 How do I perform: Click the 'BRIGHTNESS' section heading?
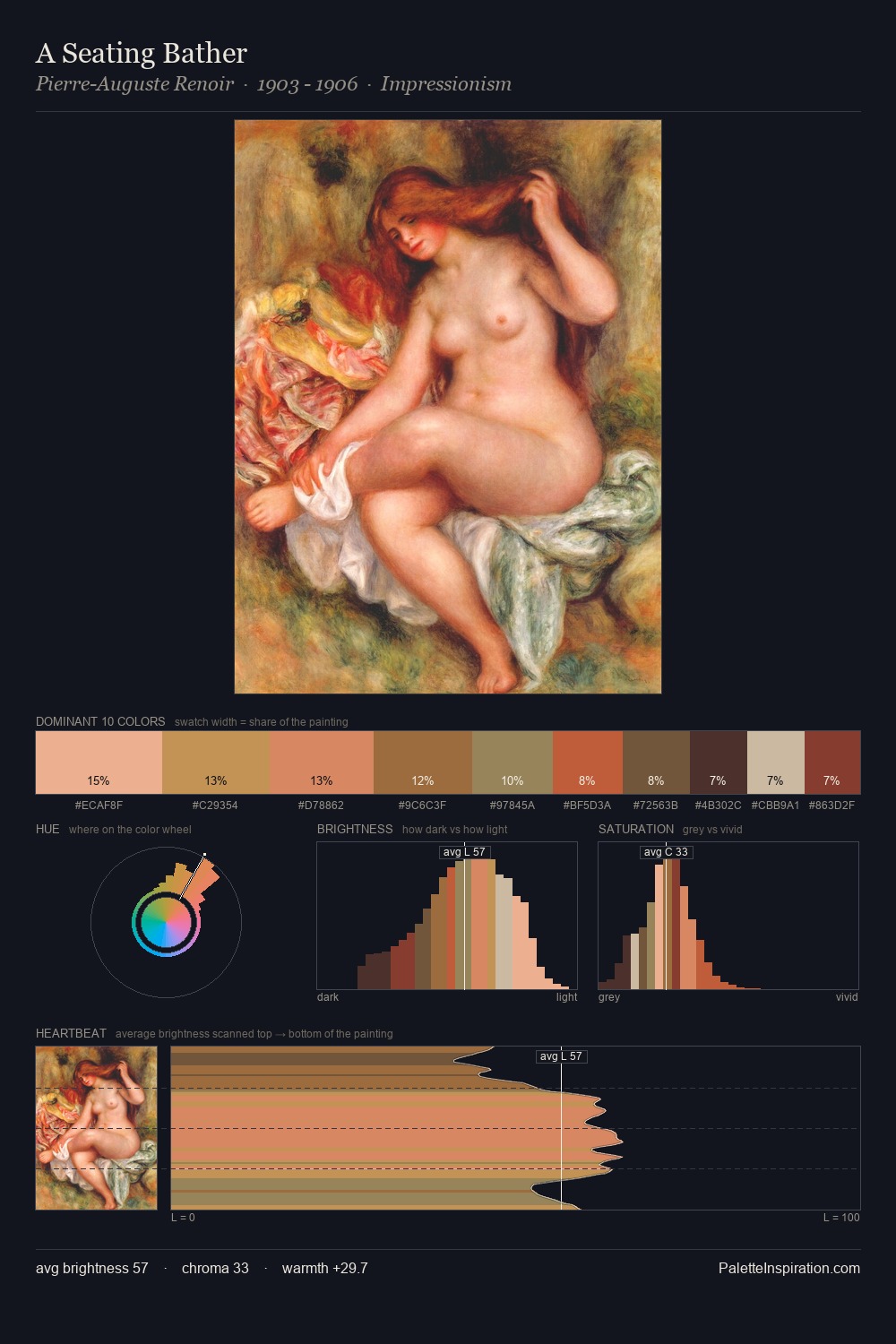pyautogui.click(x=355, y=829)
